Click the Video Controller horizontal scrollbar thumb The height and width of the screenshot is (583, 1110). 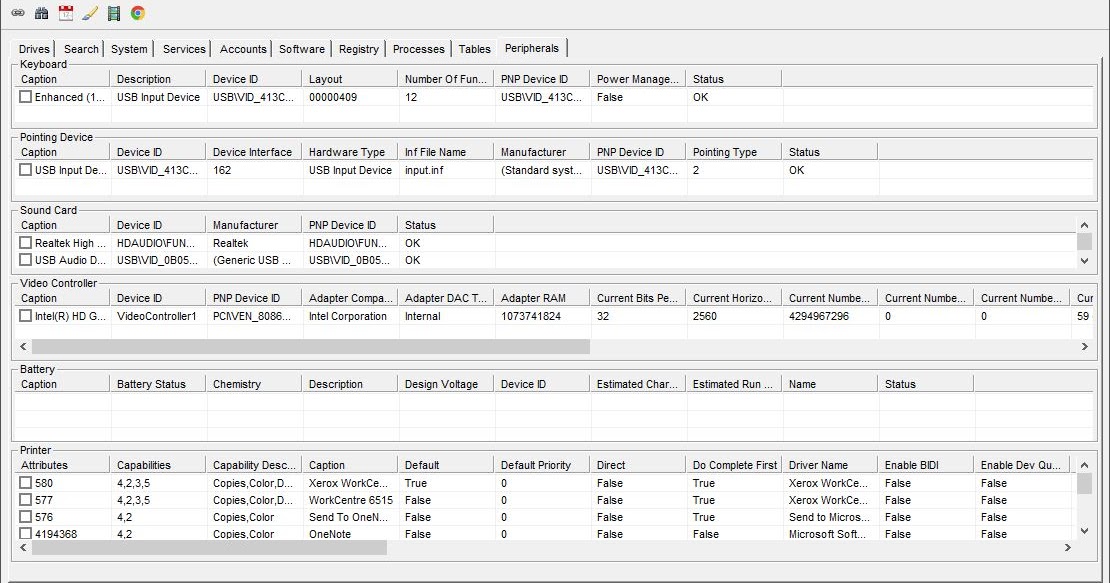(311, 347)
